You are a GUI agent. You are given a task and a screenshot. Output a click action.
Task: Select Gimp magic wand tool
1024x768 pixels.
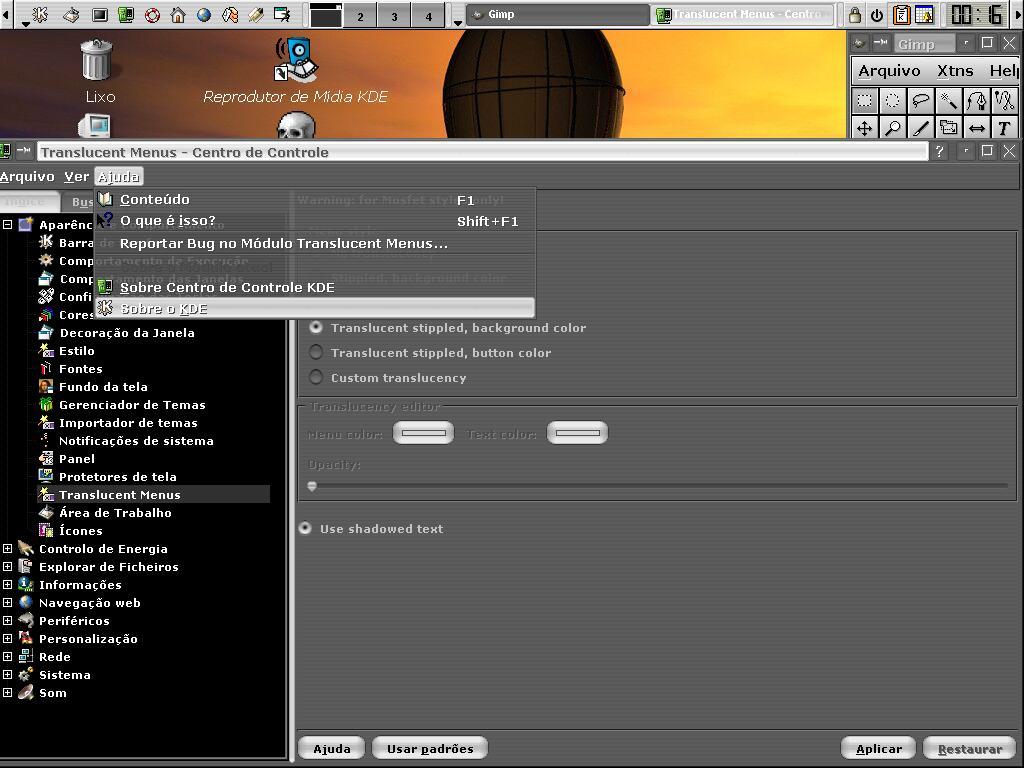(949, 101)
